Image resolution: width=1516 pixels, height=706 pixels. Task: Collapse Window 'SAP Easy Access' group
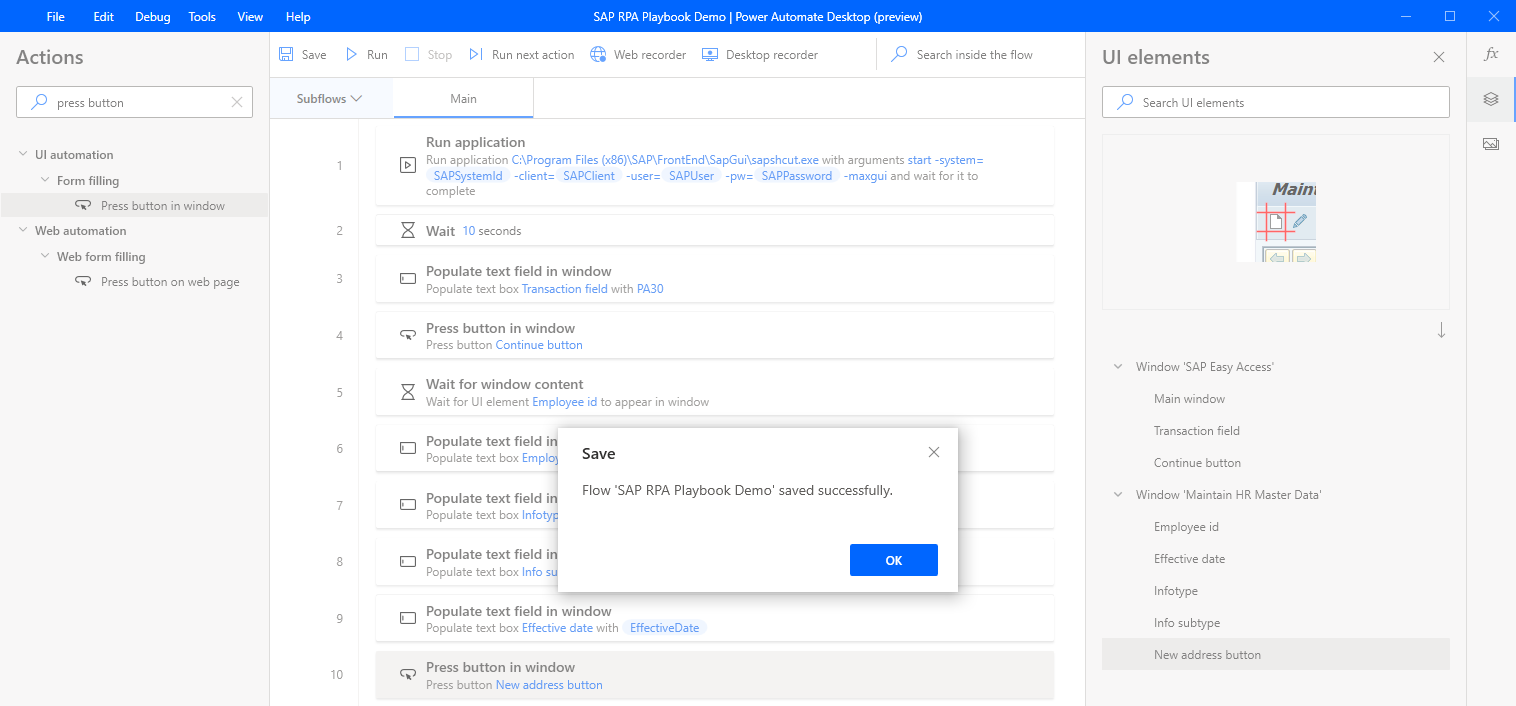pyautogui.click(x=1117, y=366)
